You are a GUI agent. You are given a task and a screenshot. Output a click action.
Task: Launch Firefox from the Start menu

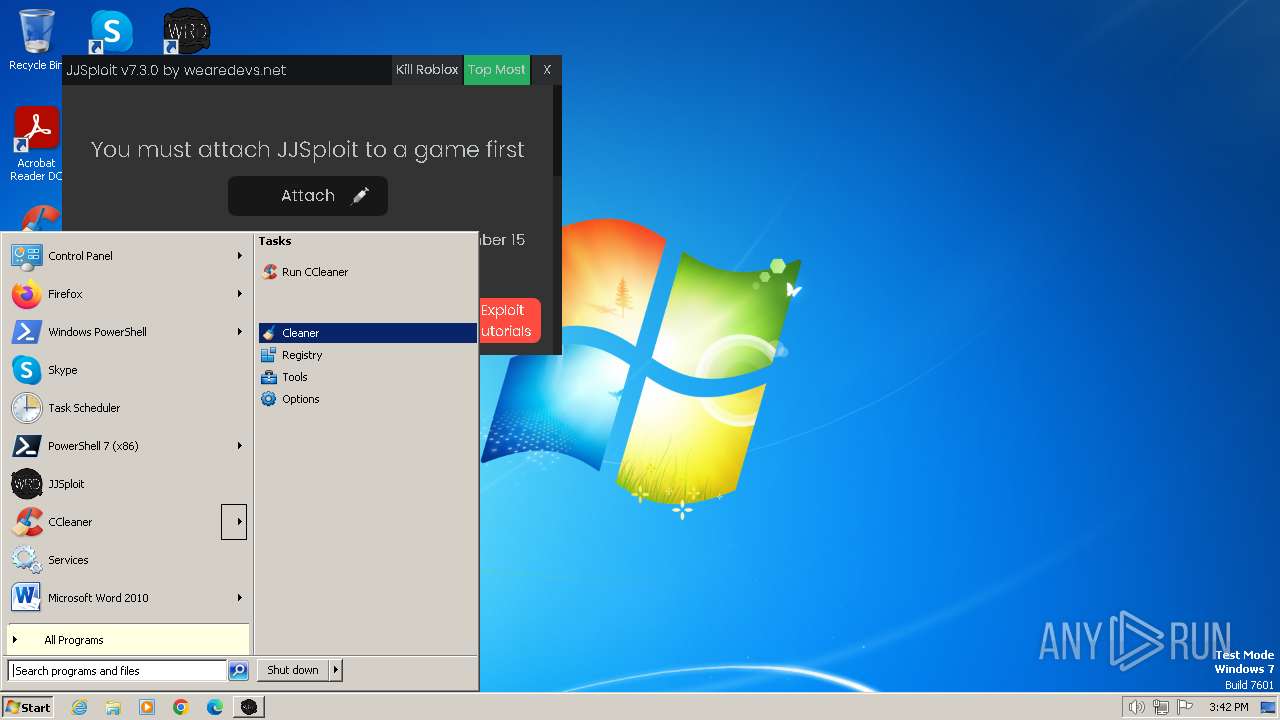[x=128, y=294]
